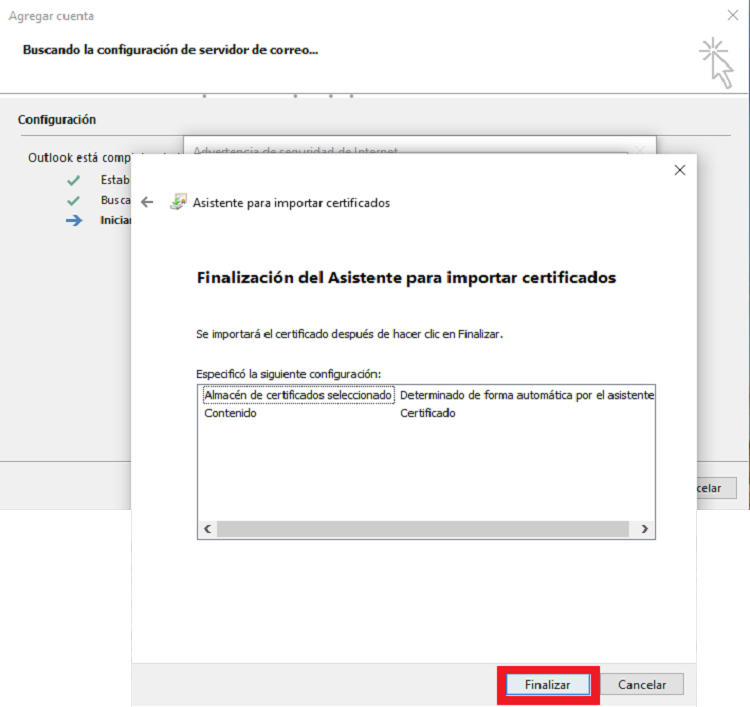Click the horizontal scrollbar track in settings list
The width and height of the screenshot is (750, 707).
point(423,529)
